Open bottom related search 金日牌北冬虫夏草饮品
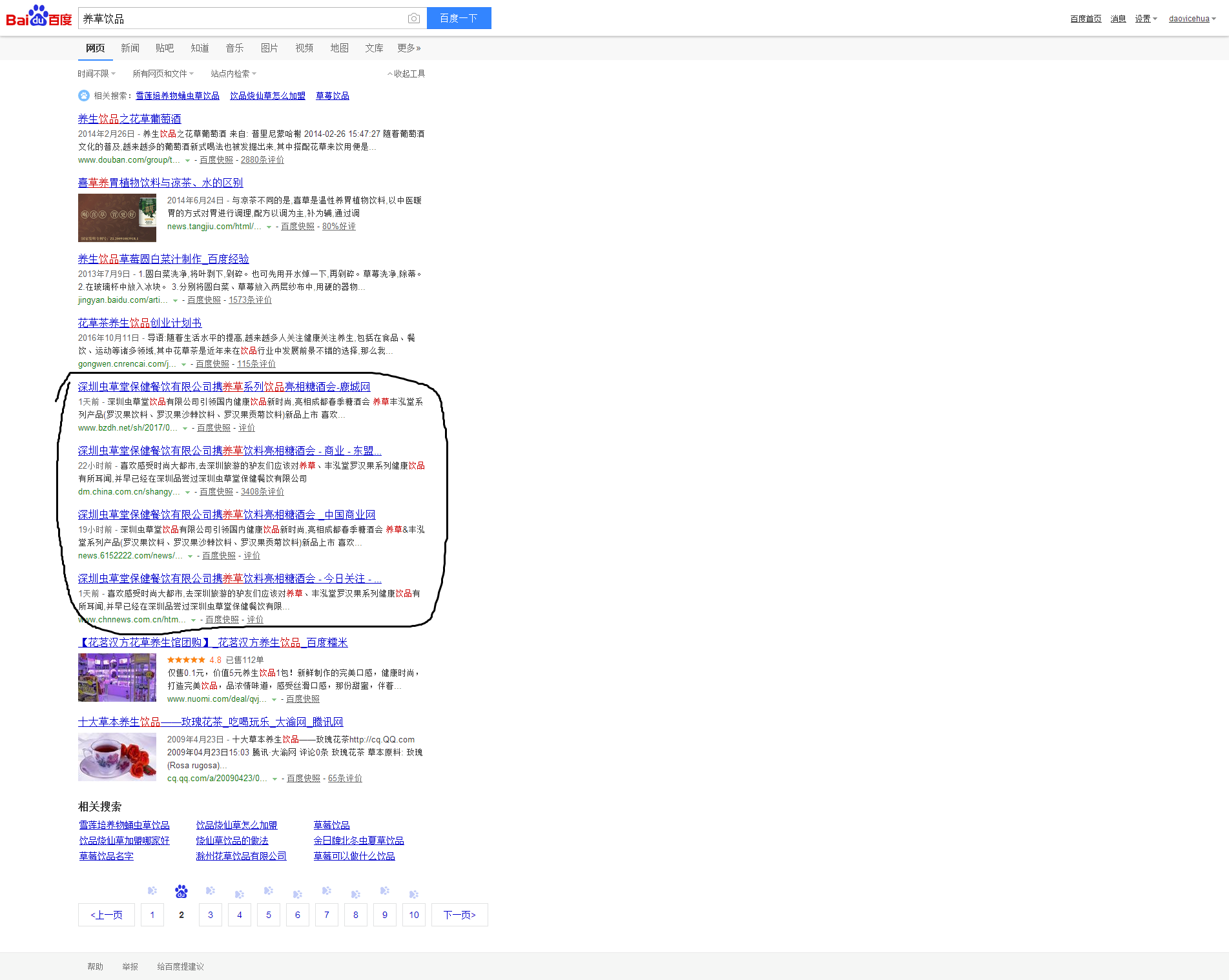The image size is (1229, 980). (x=358, y=841)
